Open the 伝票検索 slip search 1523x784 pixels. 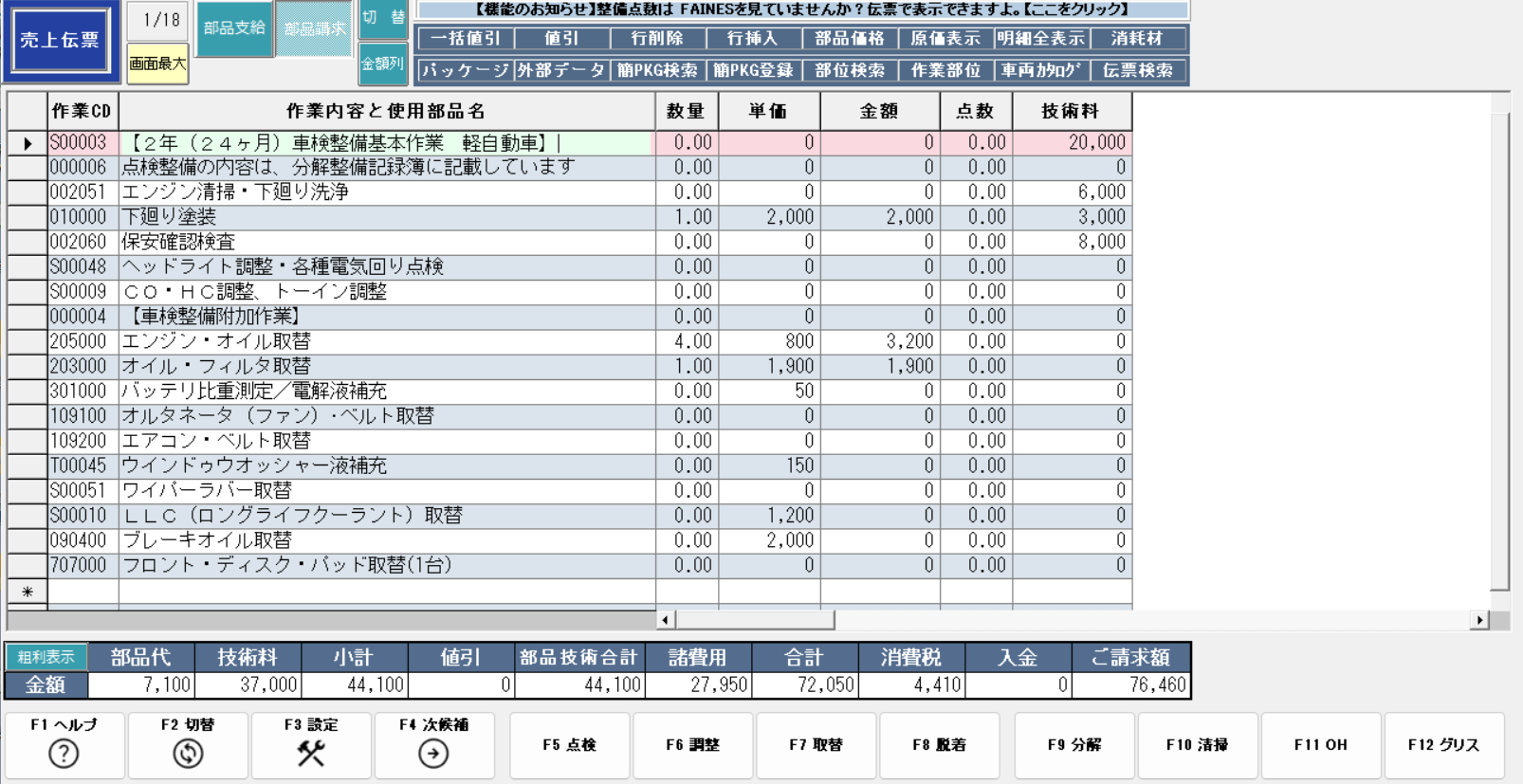[x=1138, y=70]
